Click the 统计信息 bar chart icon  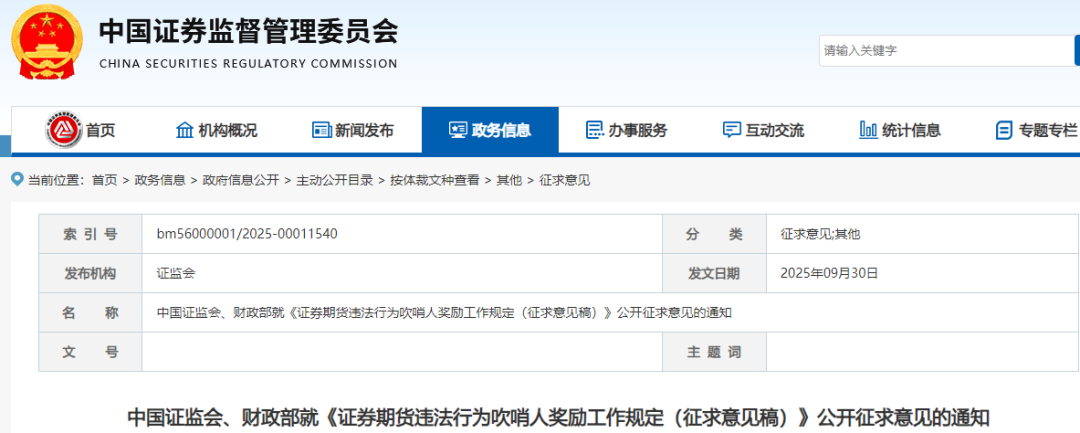[868, 129]
